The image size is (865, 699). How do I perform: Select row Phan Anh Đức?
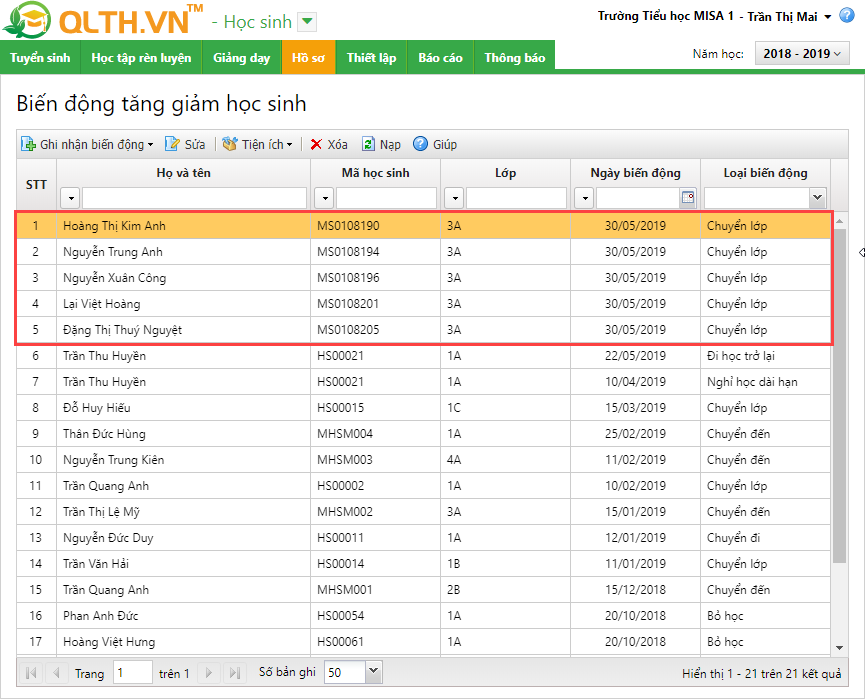tap(423, 616)
